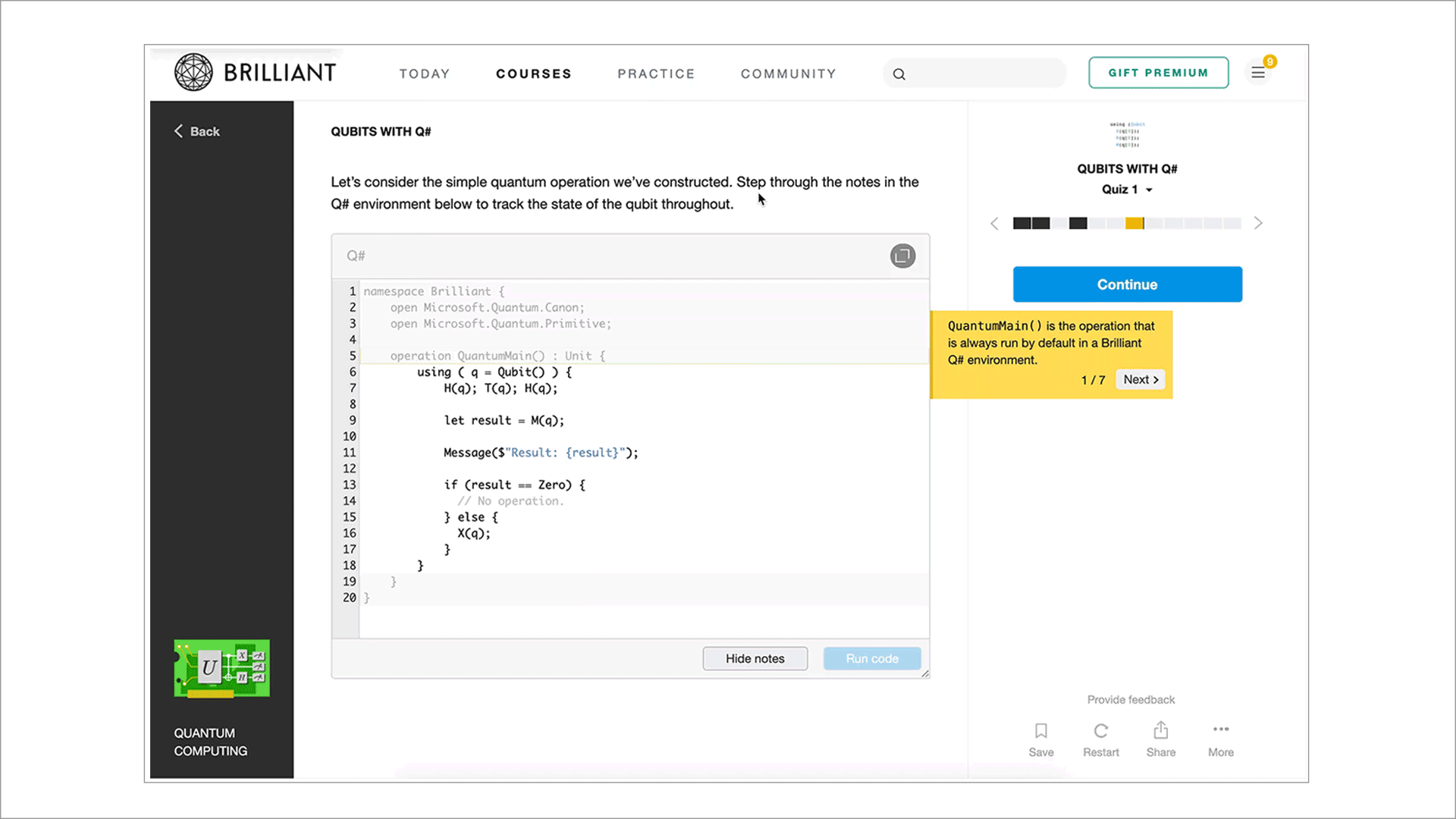This screenshot has width=1456, height=819.
Task: Click the Hide notes button
Action: point(755,658)
